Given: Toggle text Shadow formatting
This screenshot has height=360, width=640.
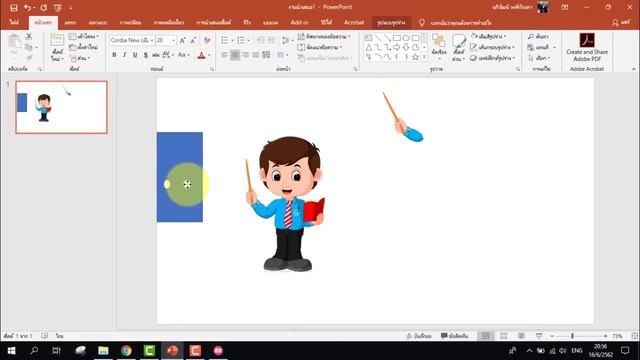Looking at the screenshot, I should click(x=146, y=55).
